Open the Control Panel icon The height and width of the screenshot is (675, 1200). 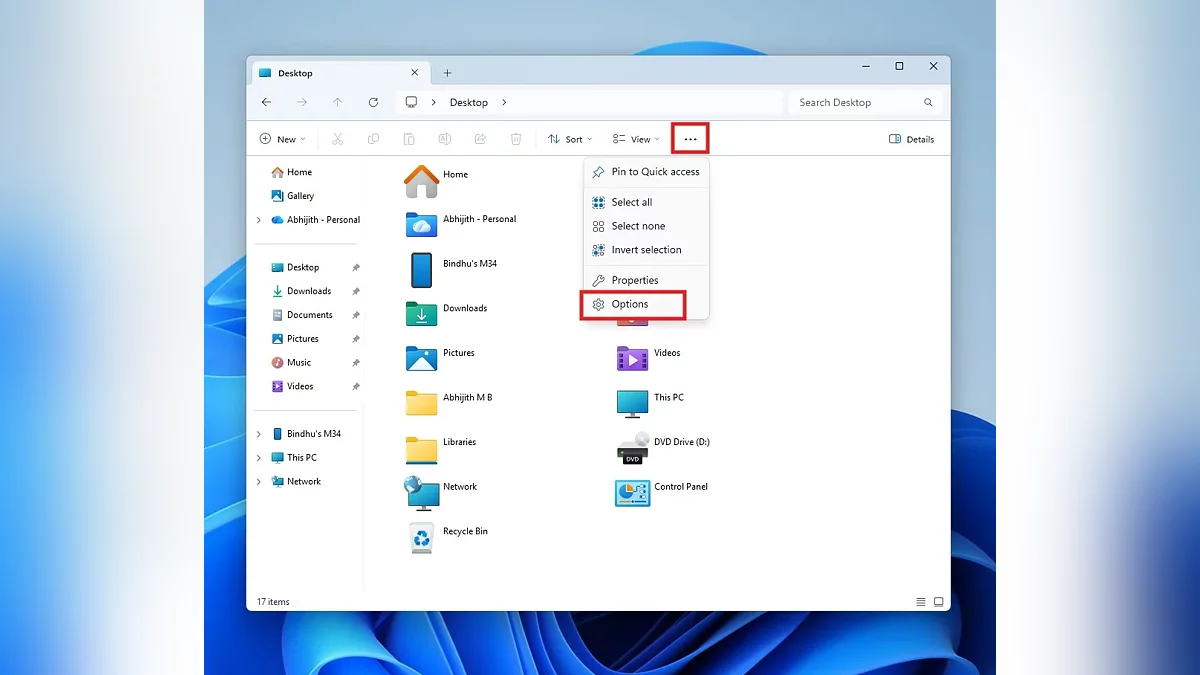[632, 493]
